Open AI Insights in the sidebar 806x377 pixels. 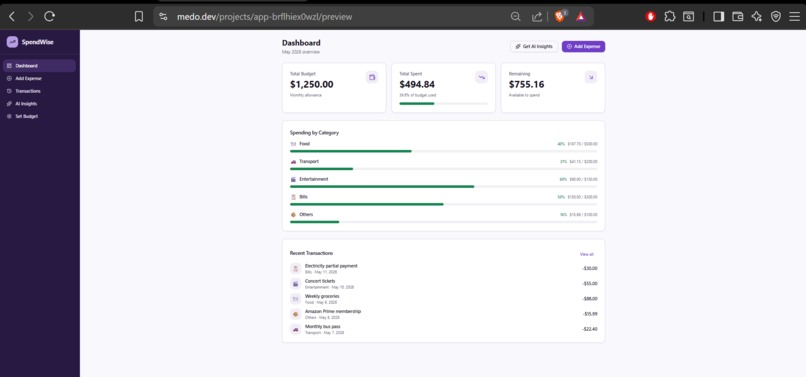pyautogui.click(x=40, y=103)
